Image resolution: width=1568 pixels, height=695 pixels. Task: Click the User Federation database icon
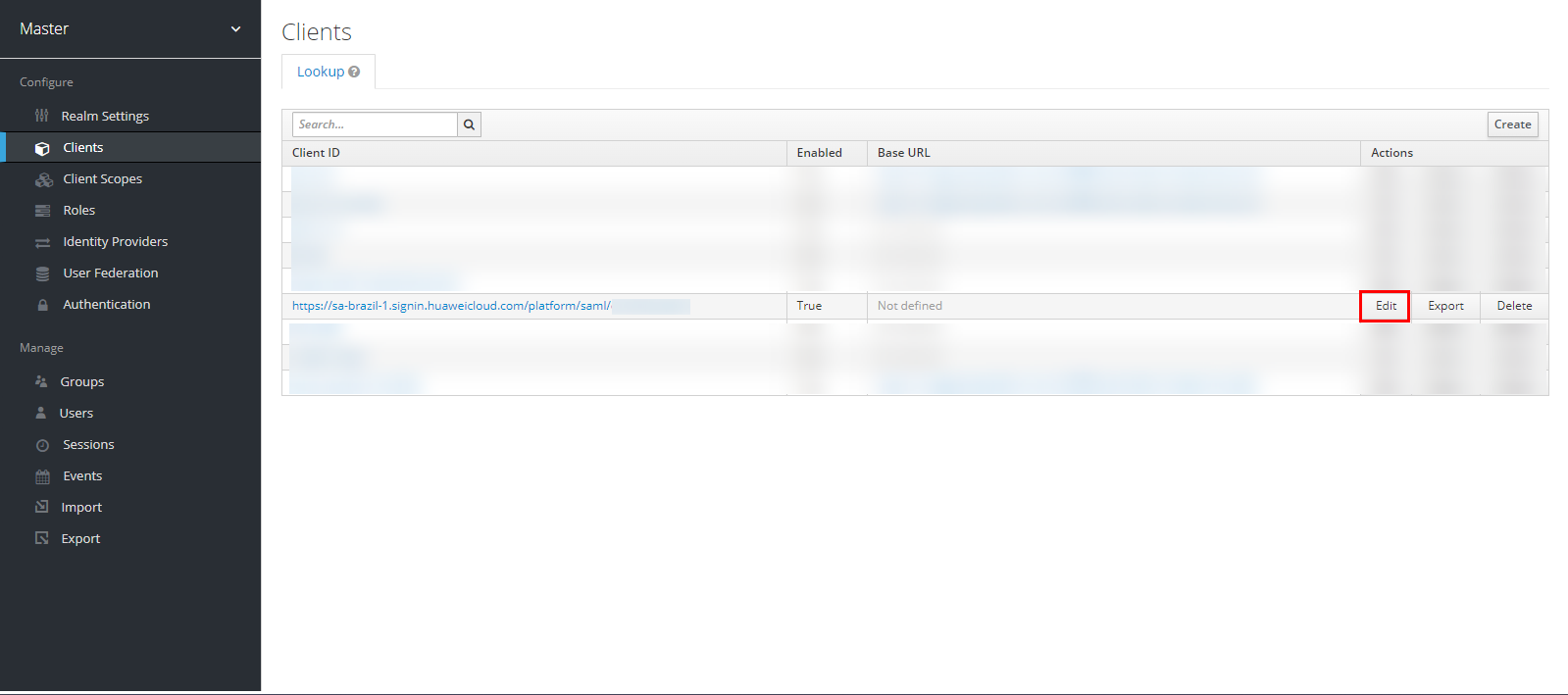(x=42, y=273)
